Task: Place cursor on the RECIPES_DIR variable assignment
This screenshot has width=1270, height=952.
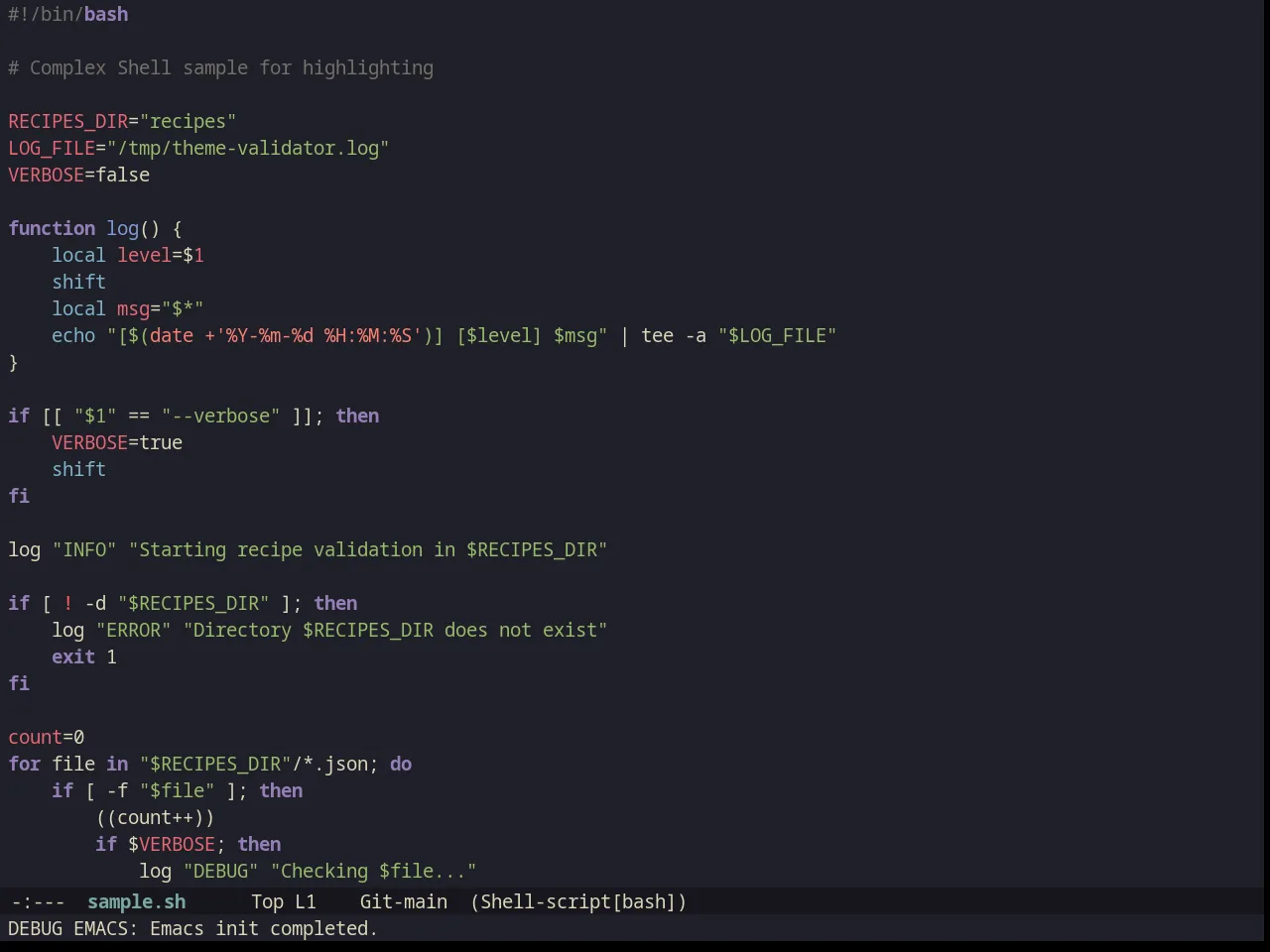Action: pos(122,121)
